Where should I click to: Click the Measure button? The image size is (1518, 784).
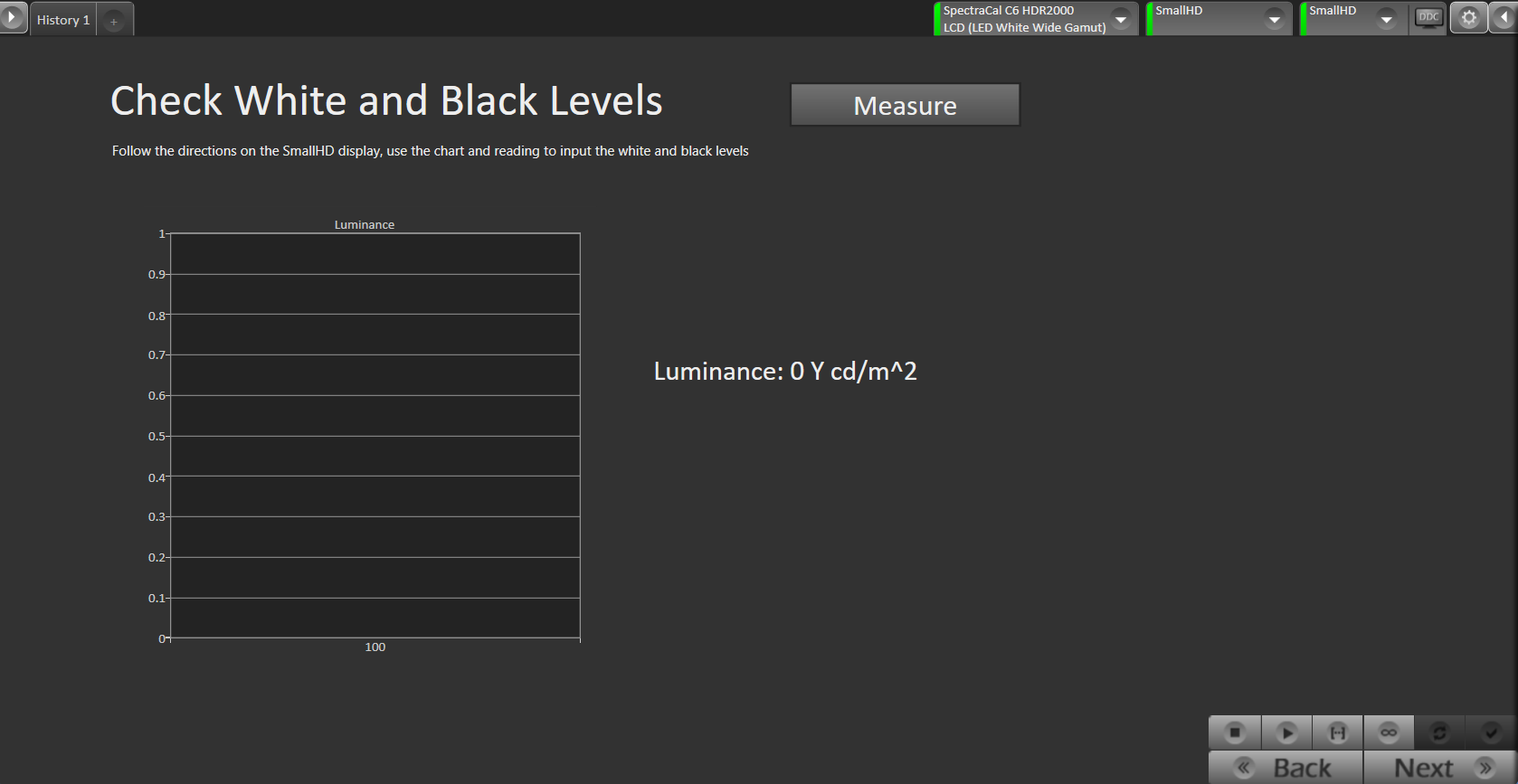point(905,105)
